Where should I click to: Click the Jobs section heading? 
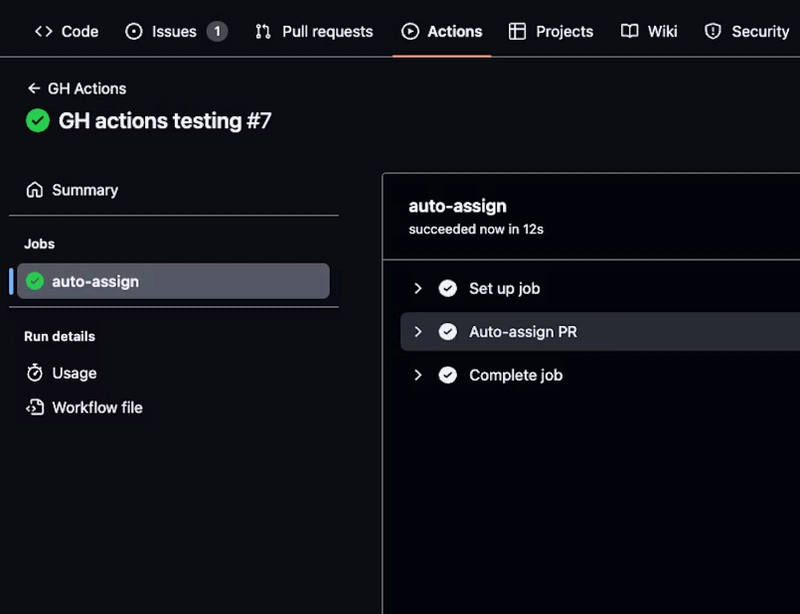coord(39,244)
